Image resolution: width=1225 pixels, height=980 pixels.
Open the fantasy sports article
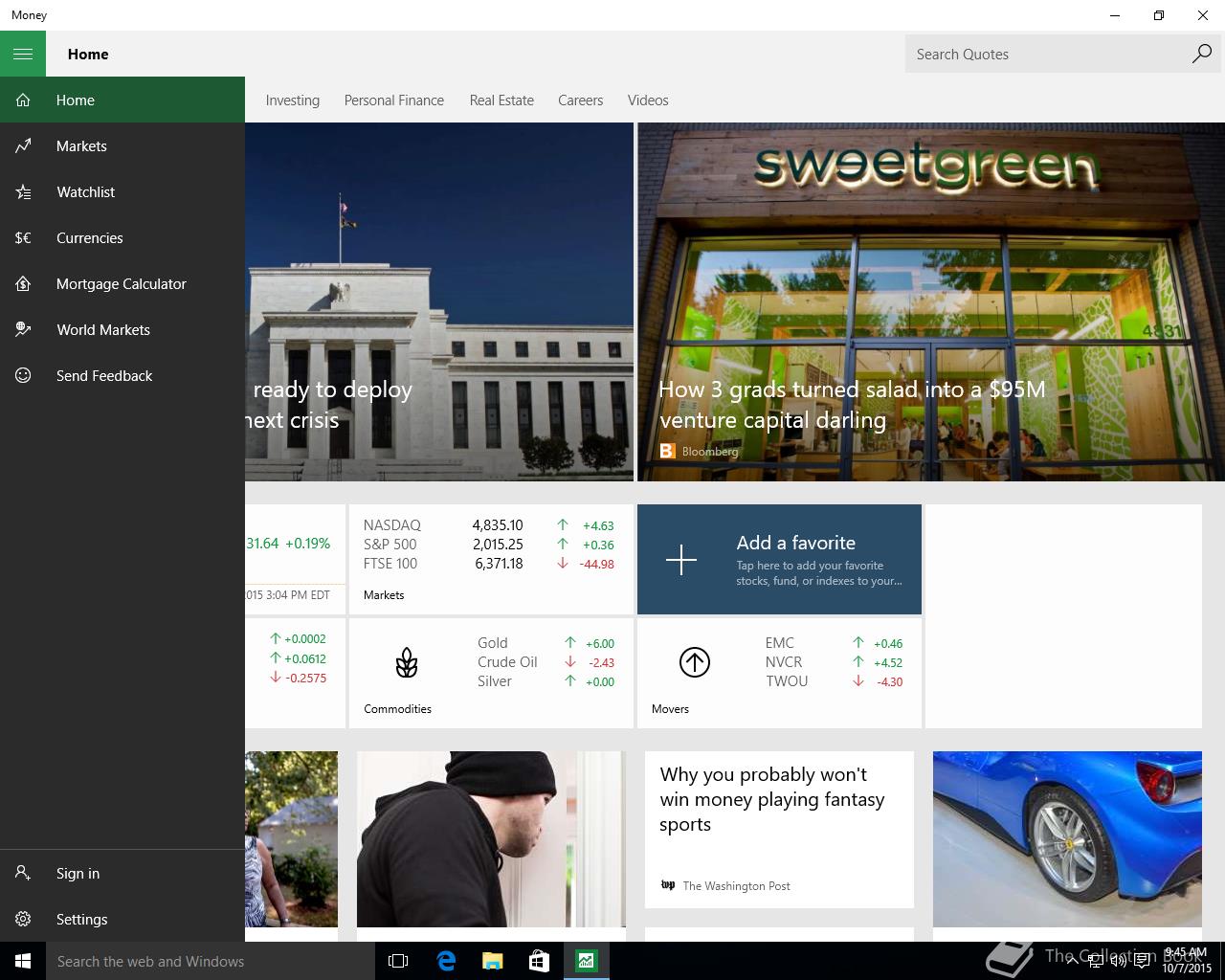tap(779, 829)
